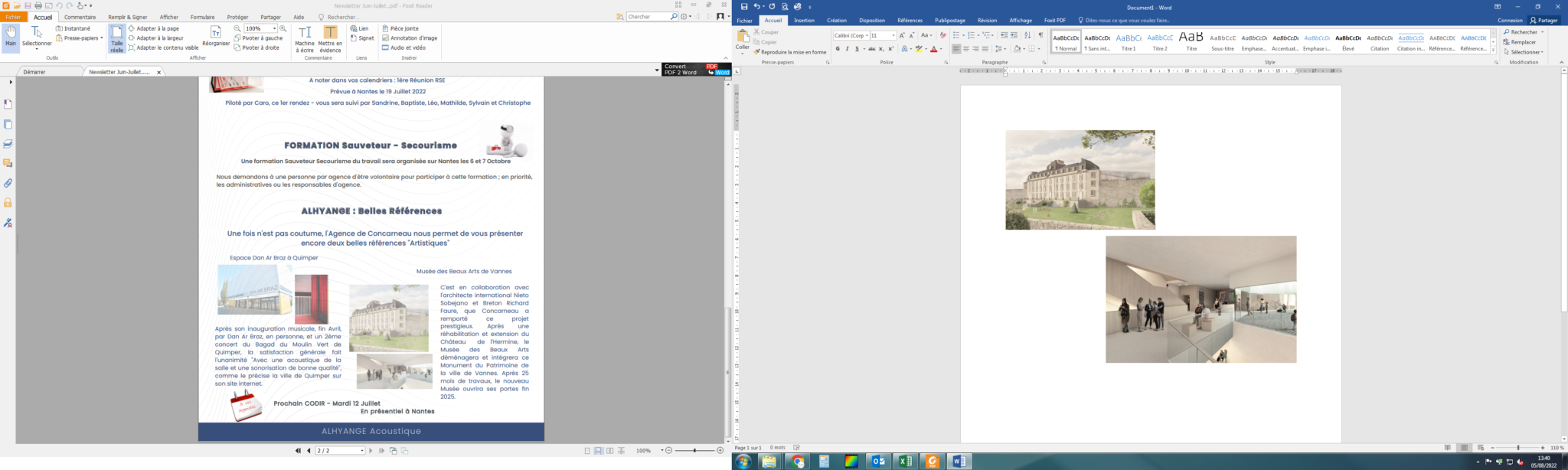Image resolution: width=1568 pixels, height=470 pixels.
Task: Select Machine à écrire typewriter tool
Action: [x=305, y=38]
